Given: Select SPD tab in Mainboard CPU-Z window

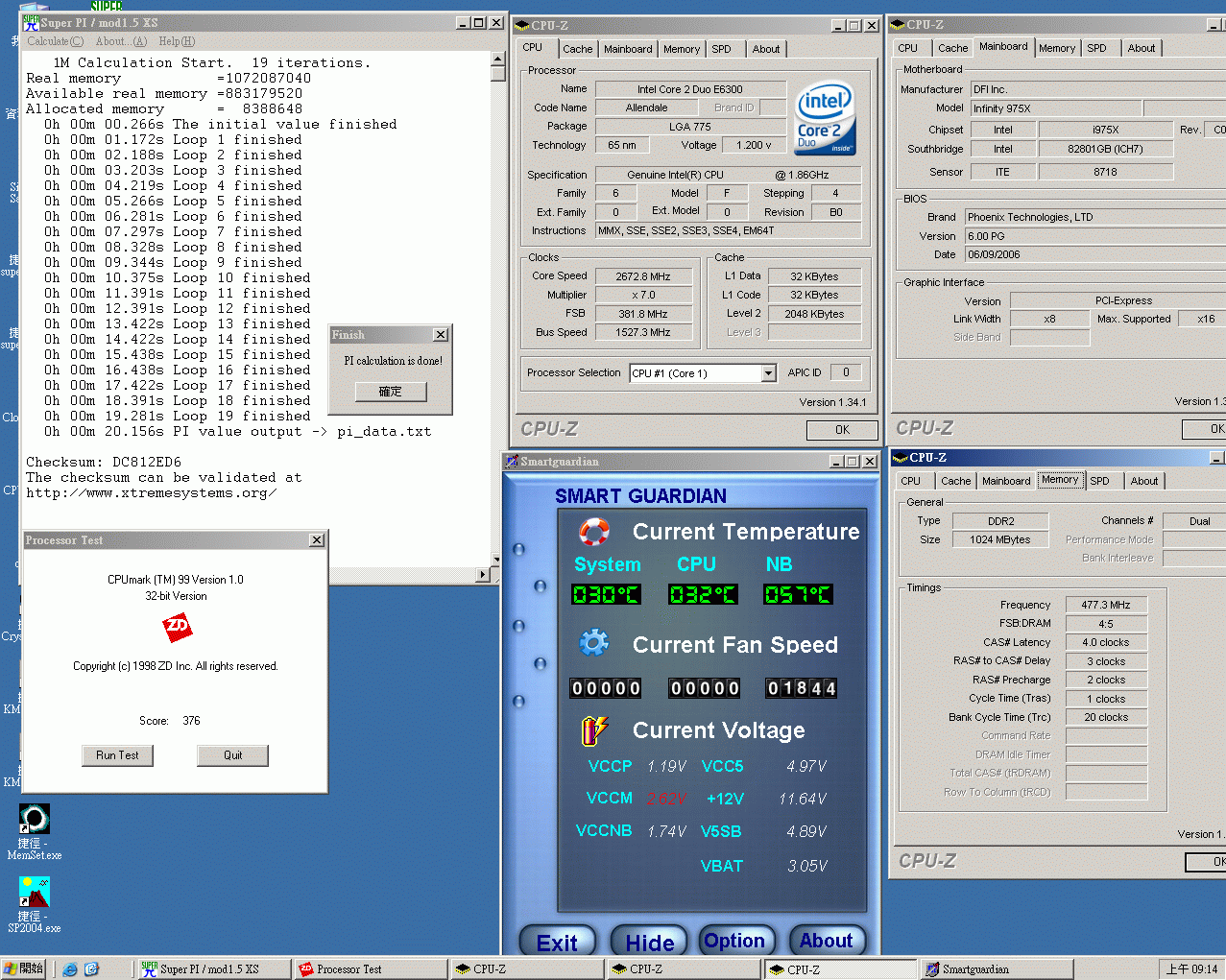Looking at the screenshot, I should coord(1097,48).
